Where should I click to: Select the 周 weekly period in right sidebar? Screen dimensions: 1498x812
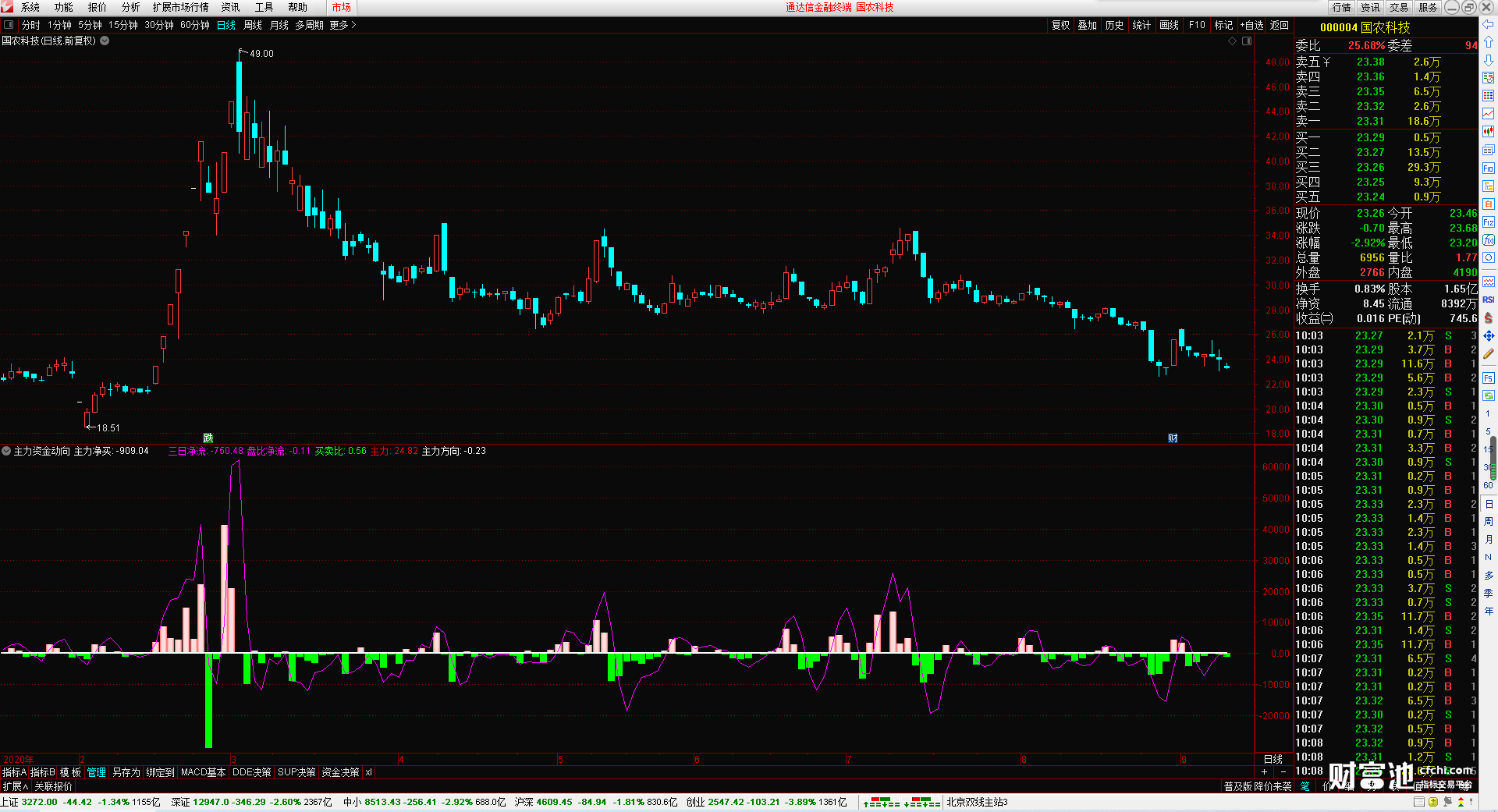tap(1488, 521)
